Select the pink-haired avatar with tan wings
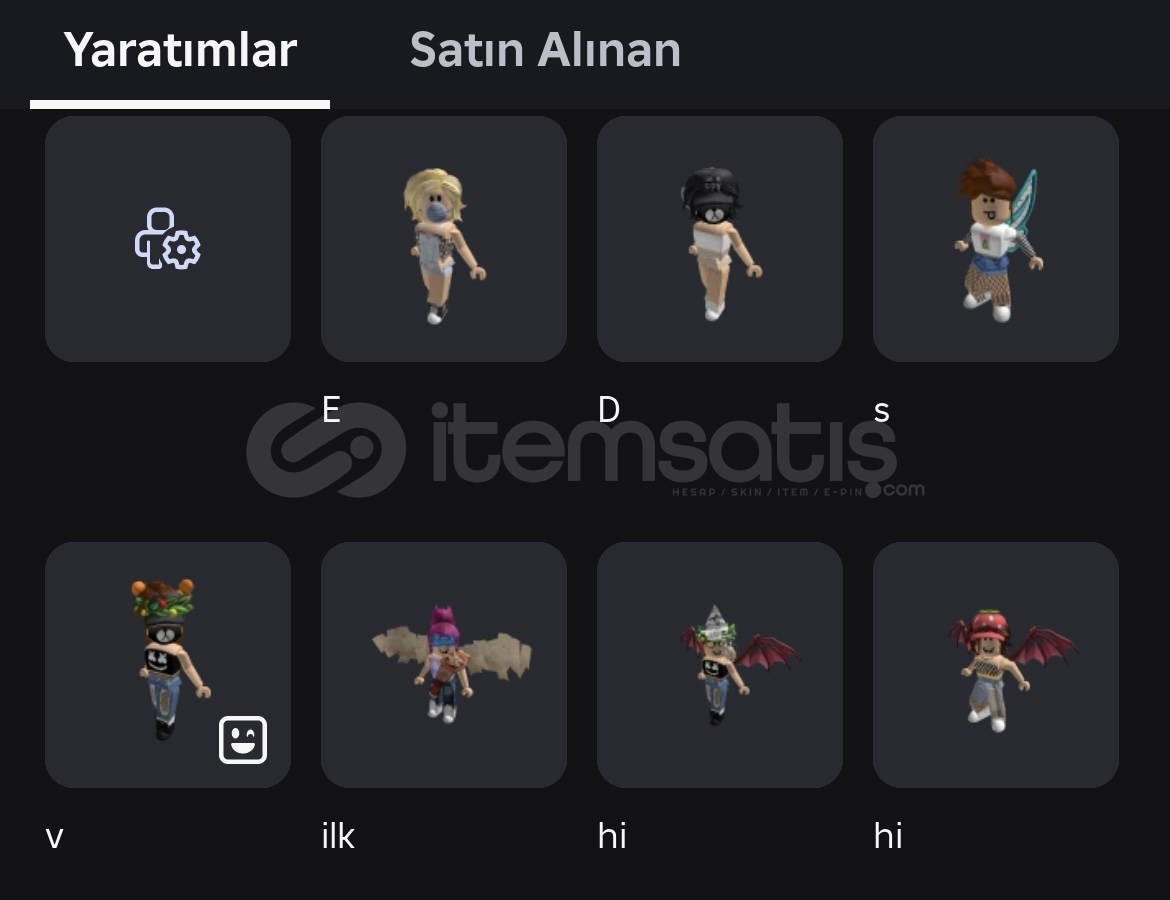This screenshot has height=900, width=1170. click(444, 665)
